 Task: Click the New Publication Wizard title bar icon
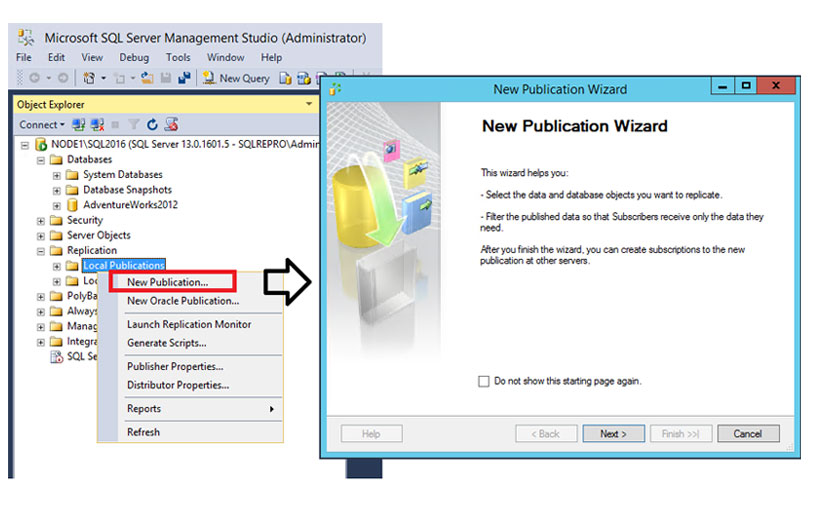(335, 89)
